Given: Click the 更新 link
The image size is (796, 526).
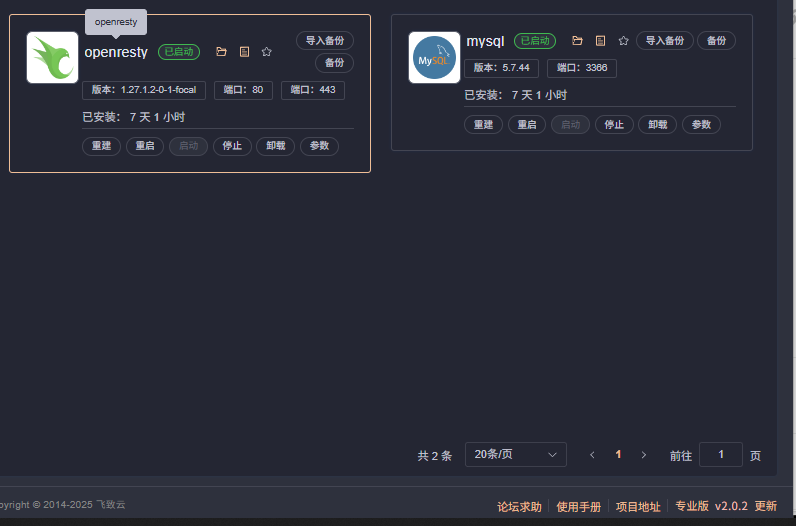Looking at the screenshot, I should coord(766,506).
